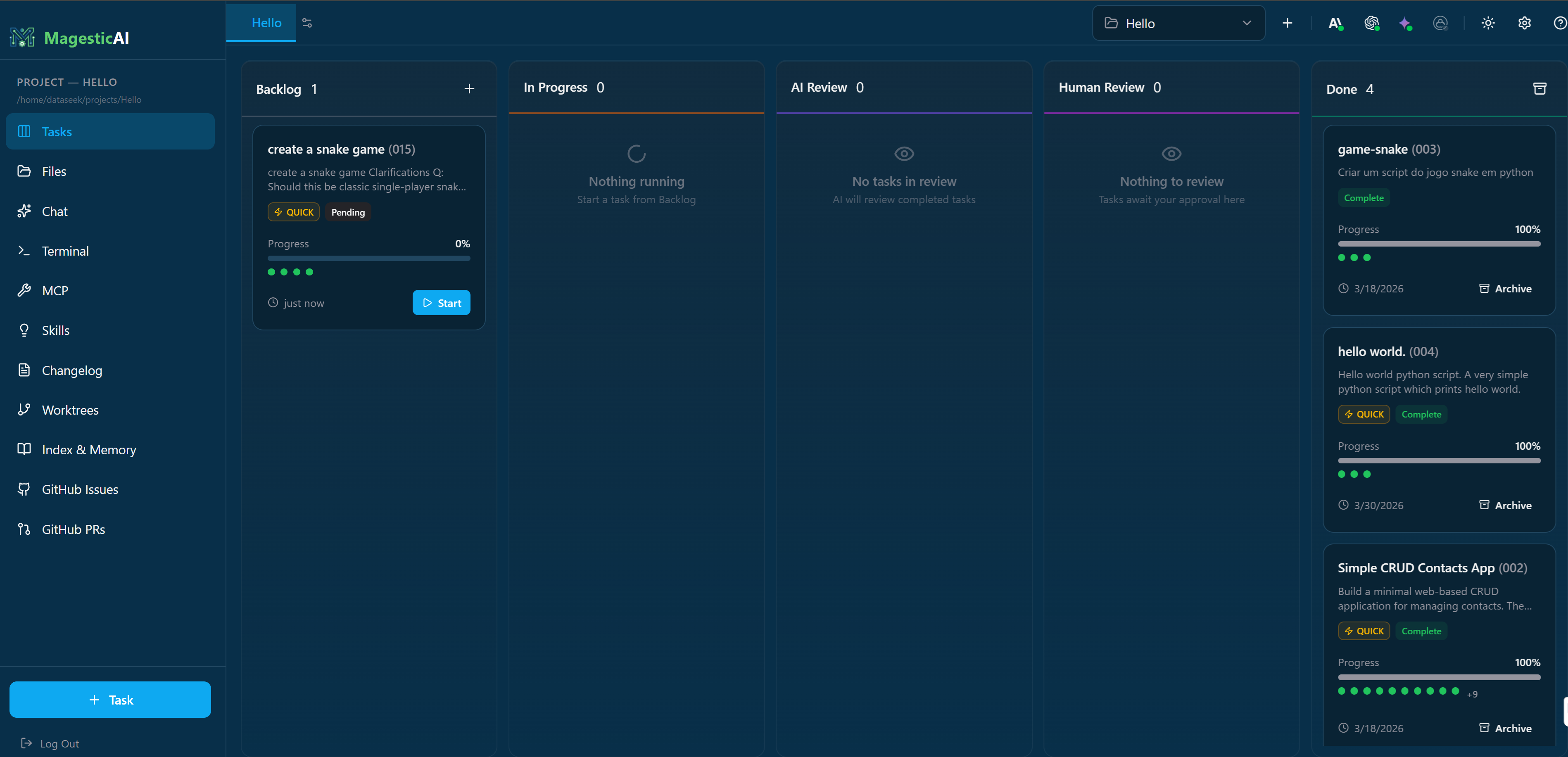Viewport: 1568px width, 757px height.
Task: Open the hello world. (004) card title
Action: [x=1388, y=351]
